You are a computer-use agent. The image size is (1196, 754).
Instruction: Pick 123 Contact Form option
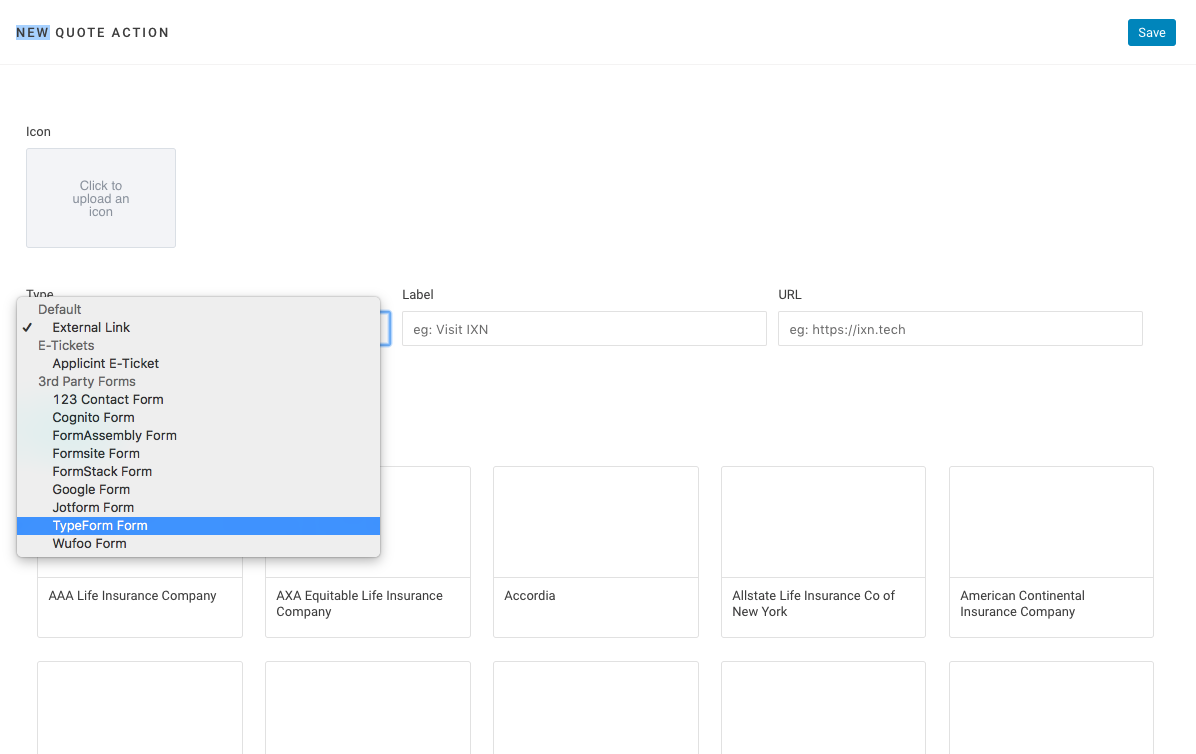198,399
